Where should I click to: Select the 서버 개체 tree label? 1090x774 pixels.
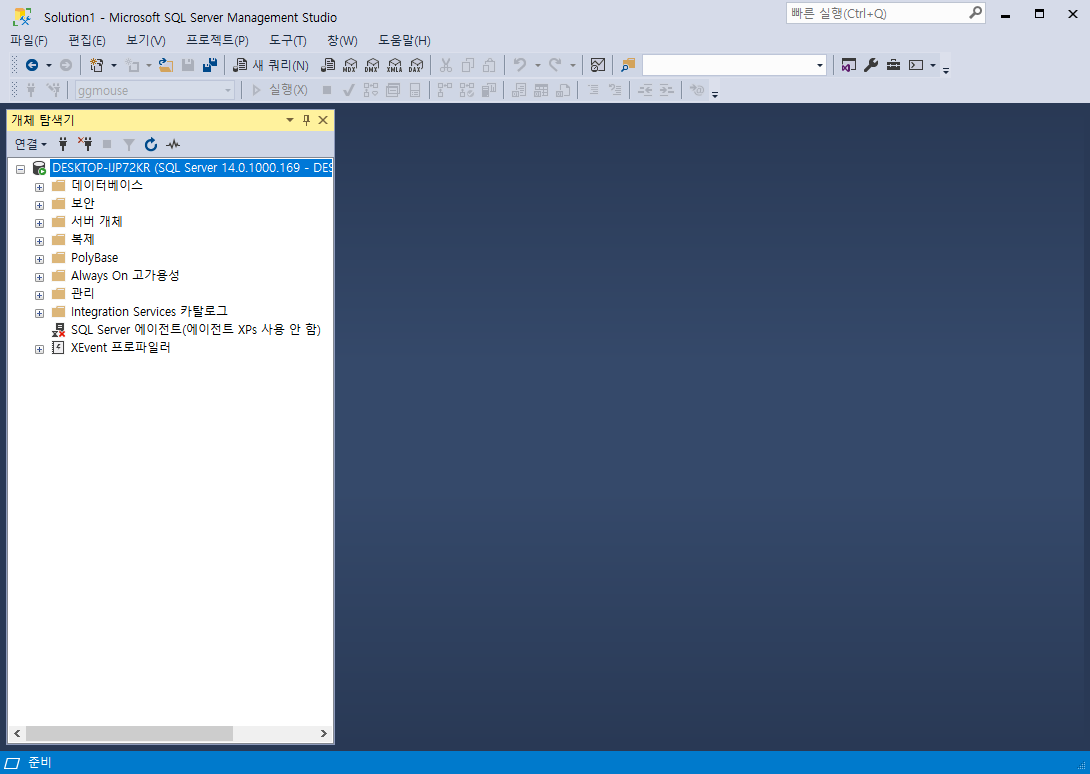[x=97, y=221]
